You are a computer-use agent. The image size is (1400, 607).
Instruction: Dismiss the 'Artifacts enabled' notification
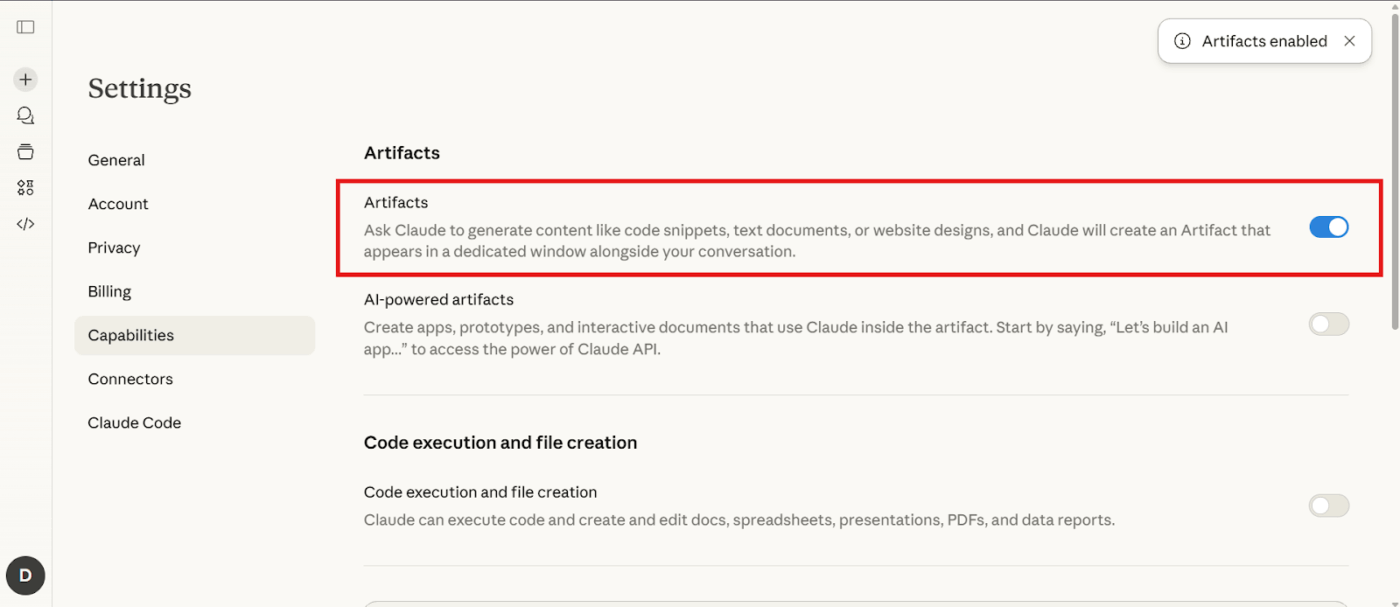[x=1349, y=41]
